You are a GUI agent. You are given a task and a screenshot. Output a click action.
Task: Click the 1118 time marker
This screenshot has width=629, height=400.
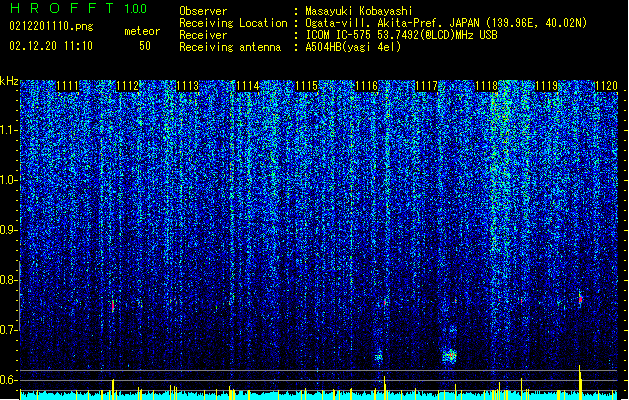tap(487, 86)
